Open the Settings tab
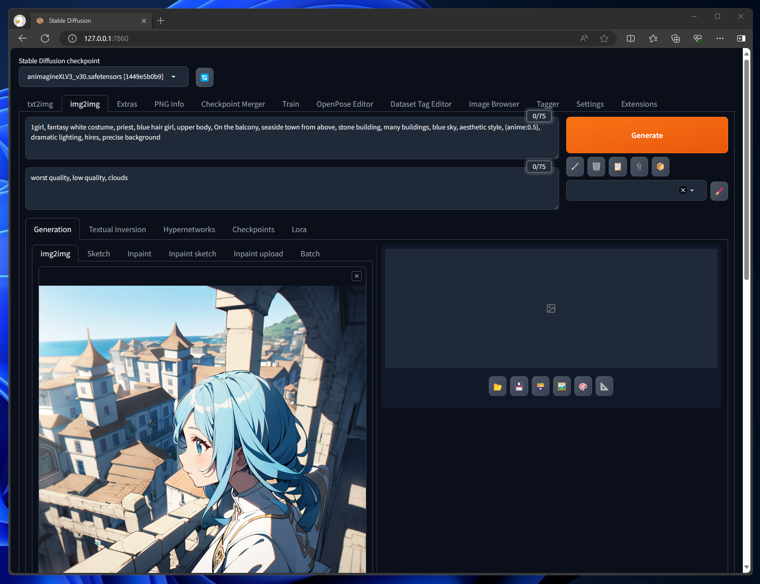This screenshot has width=760, height=584. [590, 104]
